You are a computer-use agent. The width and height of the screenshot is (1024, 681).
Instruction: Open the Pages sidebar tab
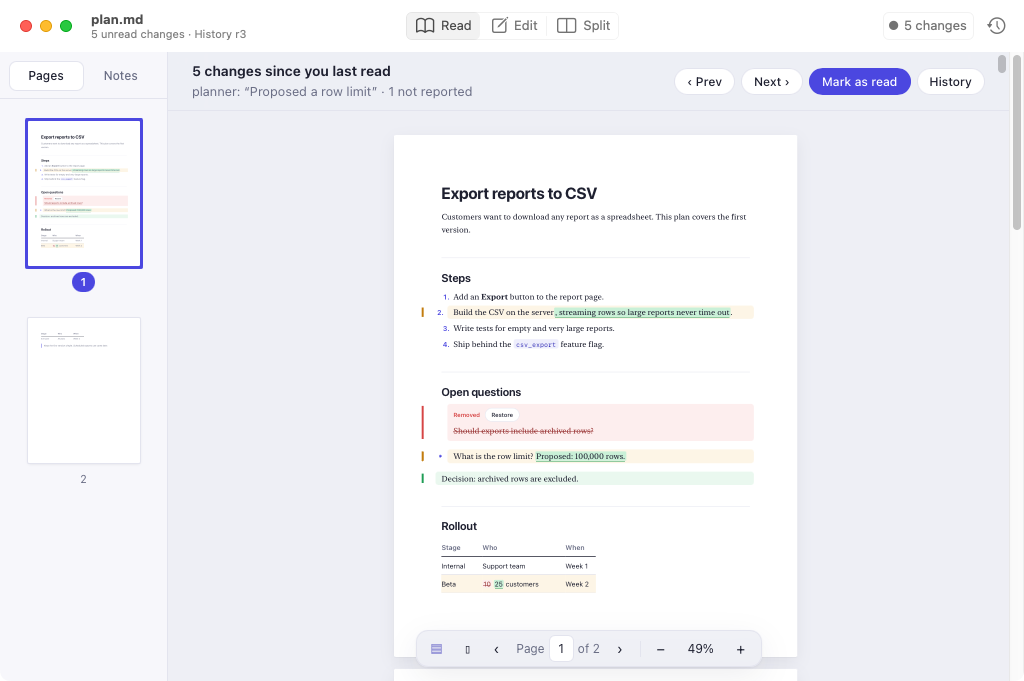[x=46, y=76]
